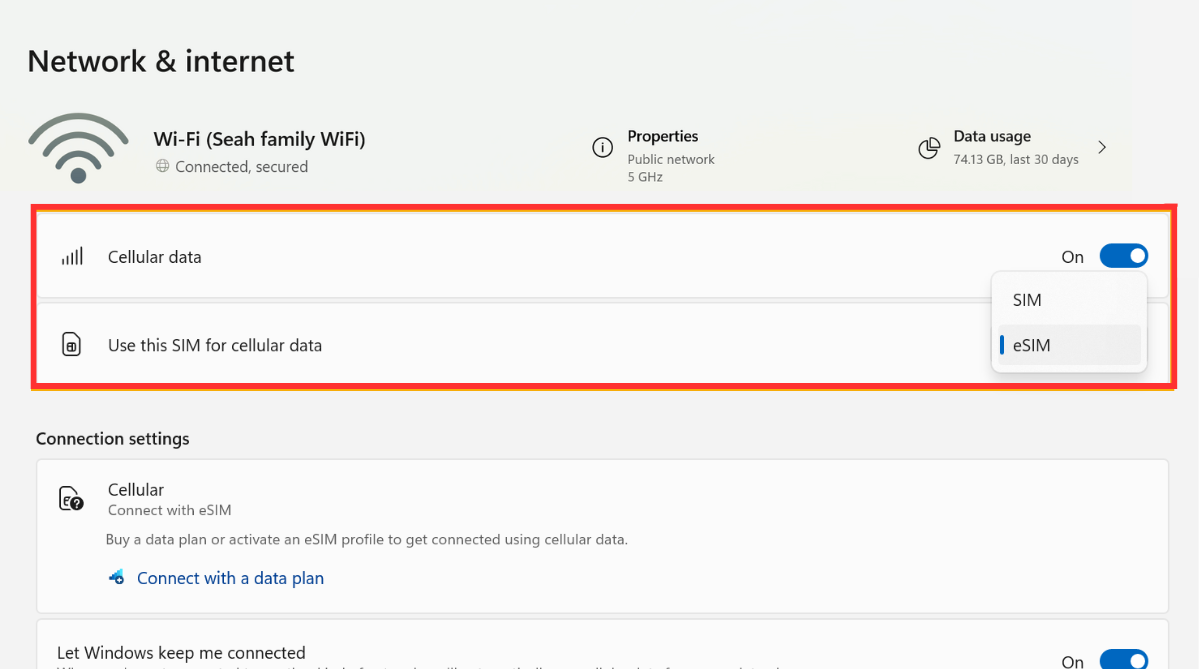Click the large Wi-Fi signal icon
Screen dimensions: 1199x669
point(78,148)
